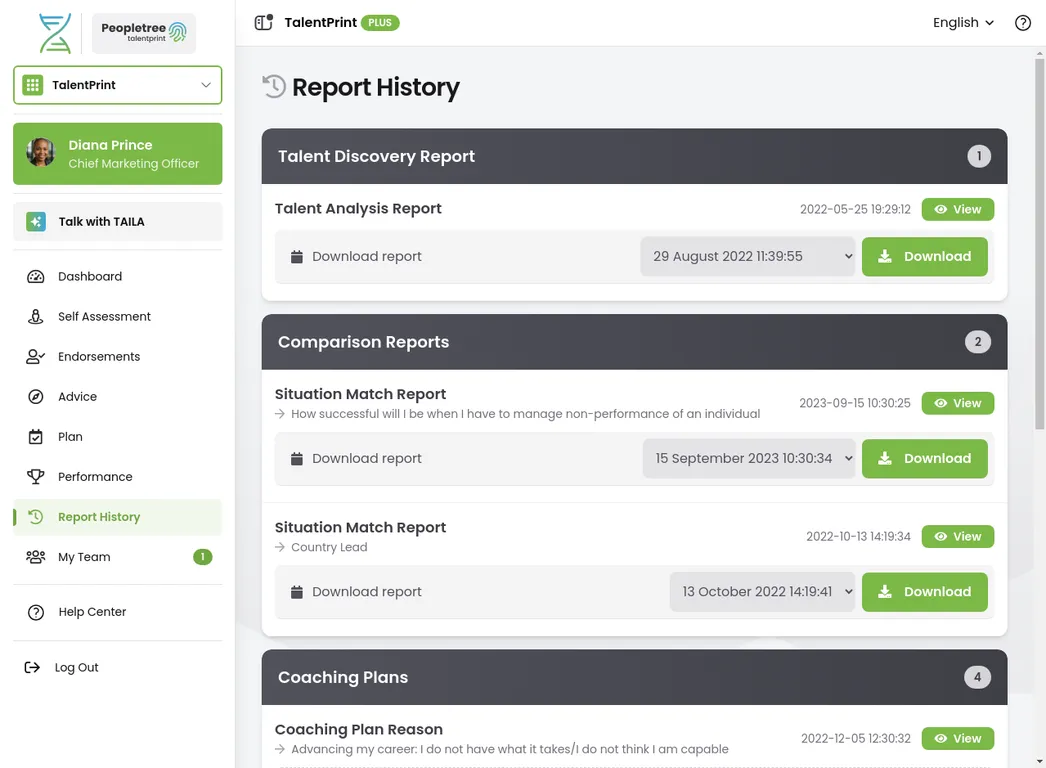Select Advice in the sidebar
Image resolution: width=1046 pixels, height=768 pixels.
(x=117, y=396)
